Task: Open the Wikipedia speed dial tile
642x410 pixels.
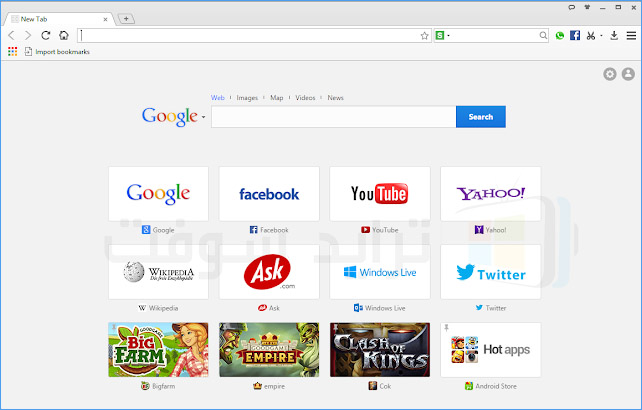Action: pos(158,272)
